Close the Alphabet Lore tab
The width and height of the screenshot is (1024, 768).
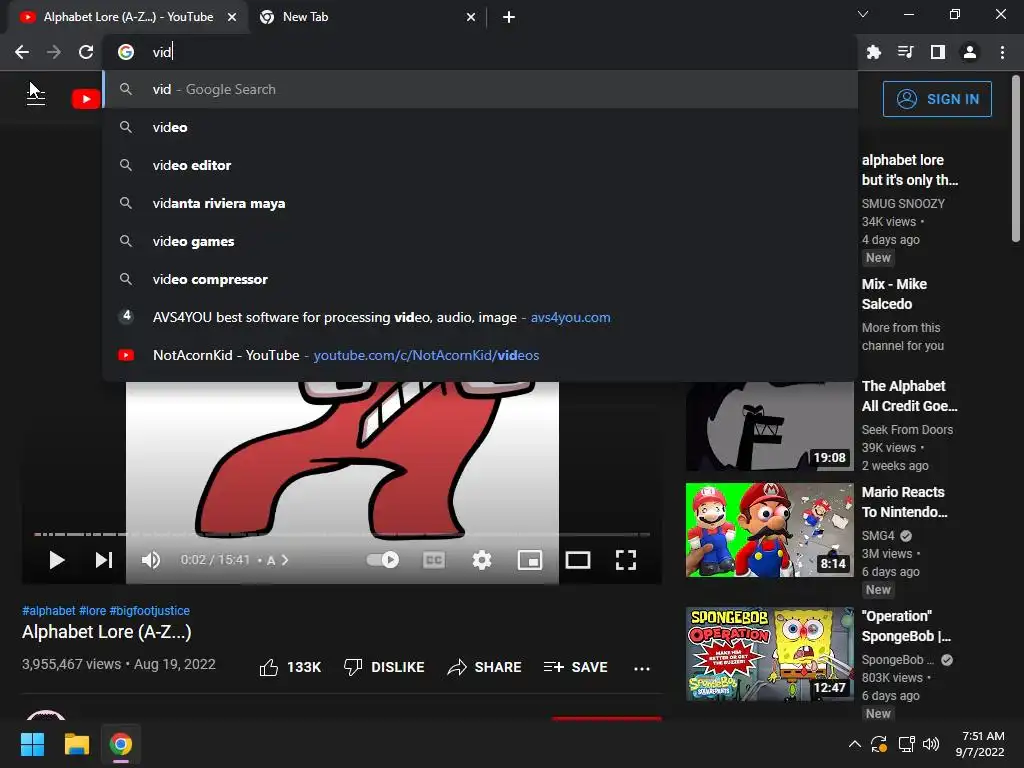pos(232,17)
